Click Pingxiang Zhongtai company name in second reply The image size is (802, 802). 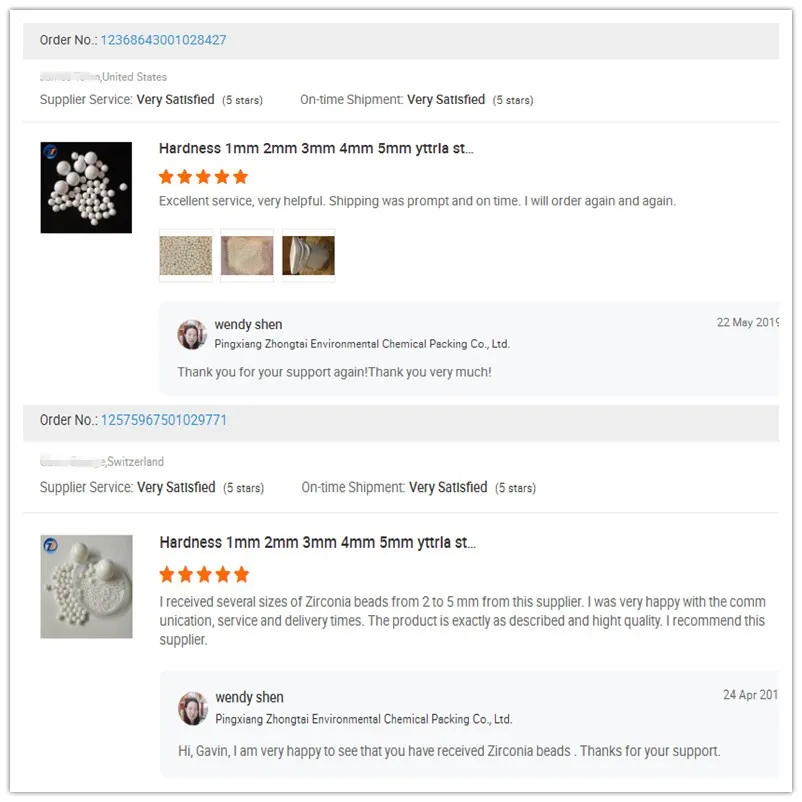pos(363,719)
